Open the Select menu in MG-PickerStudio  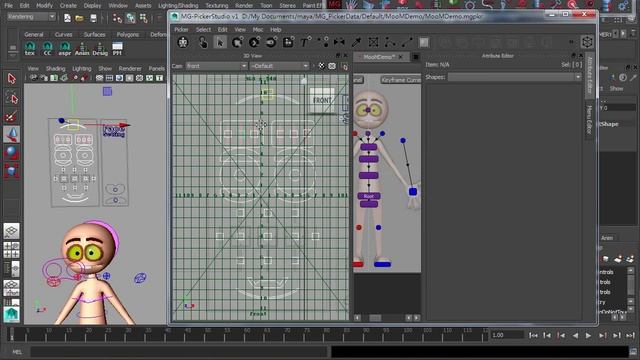tap(203, 30)
